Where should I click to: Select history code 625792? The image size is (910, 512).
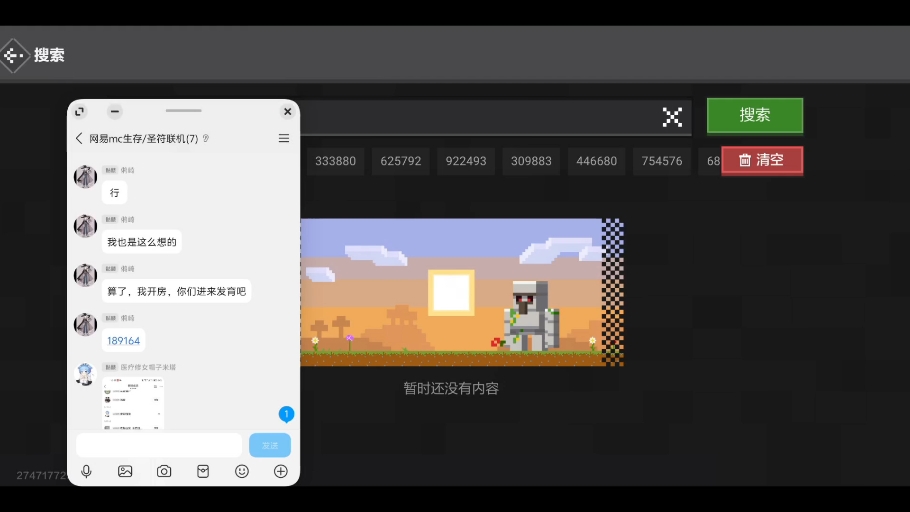pos(400,161)
